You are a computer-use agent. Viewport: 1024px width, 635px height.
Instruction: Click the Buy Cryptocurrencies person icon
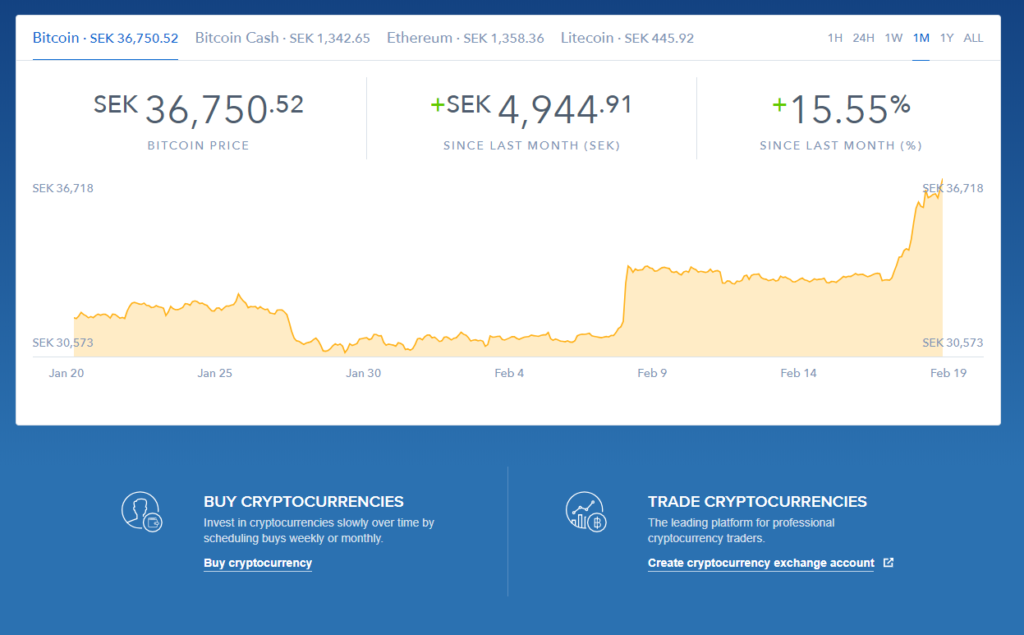(x=141, y=511)
